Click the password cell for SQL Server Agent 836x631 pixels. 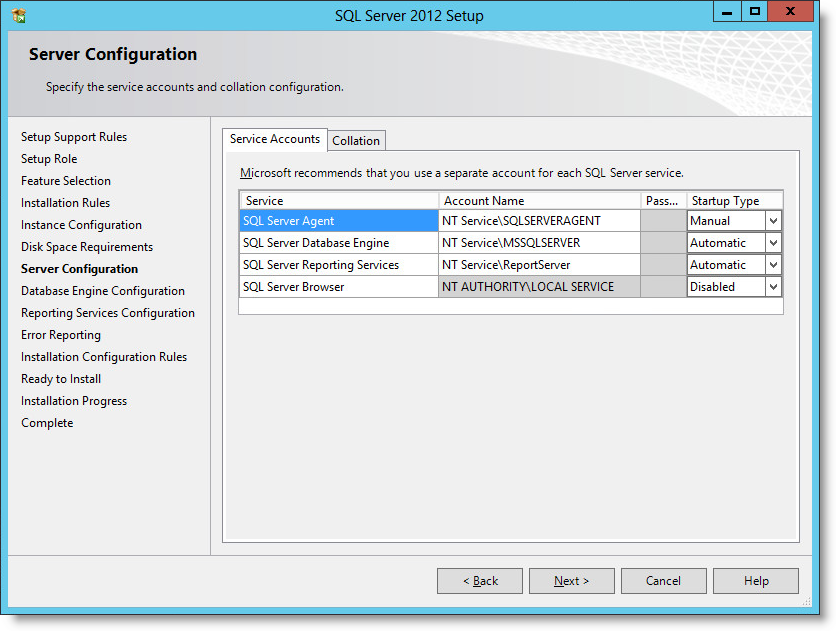(663, 221)
